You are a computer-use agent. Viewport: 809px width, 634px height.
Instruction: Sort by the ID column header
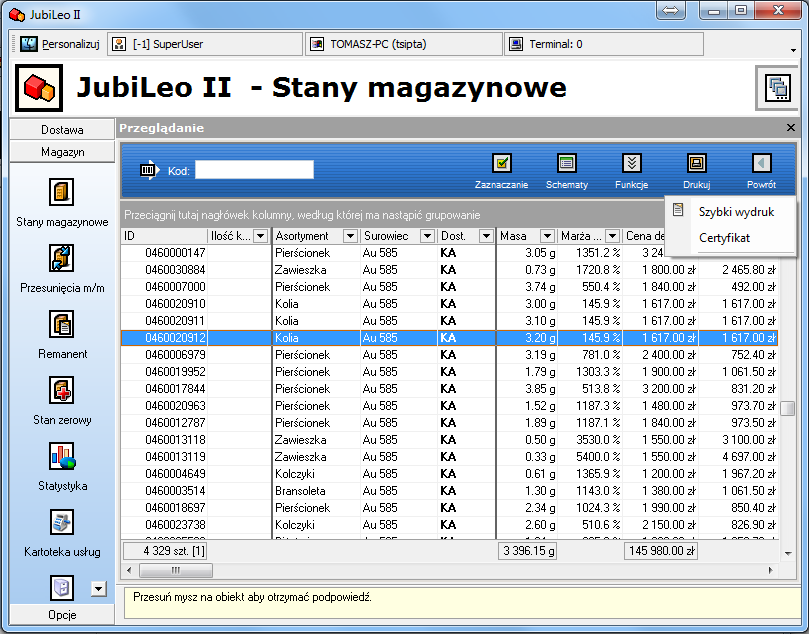coord(164,236)
